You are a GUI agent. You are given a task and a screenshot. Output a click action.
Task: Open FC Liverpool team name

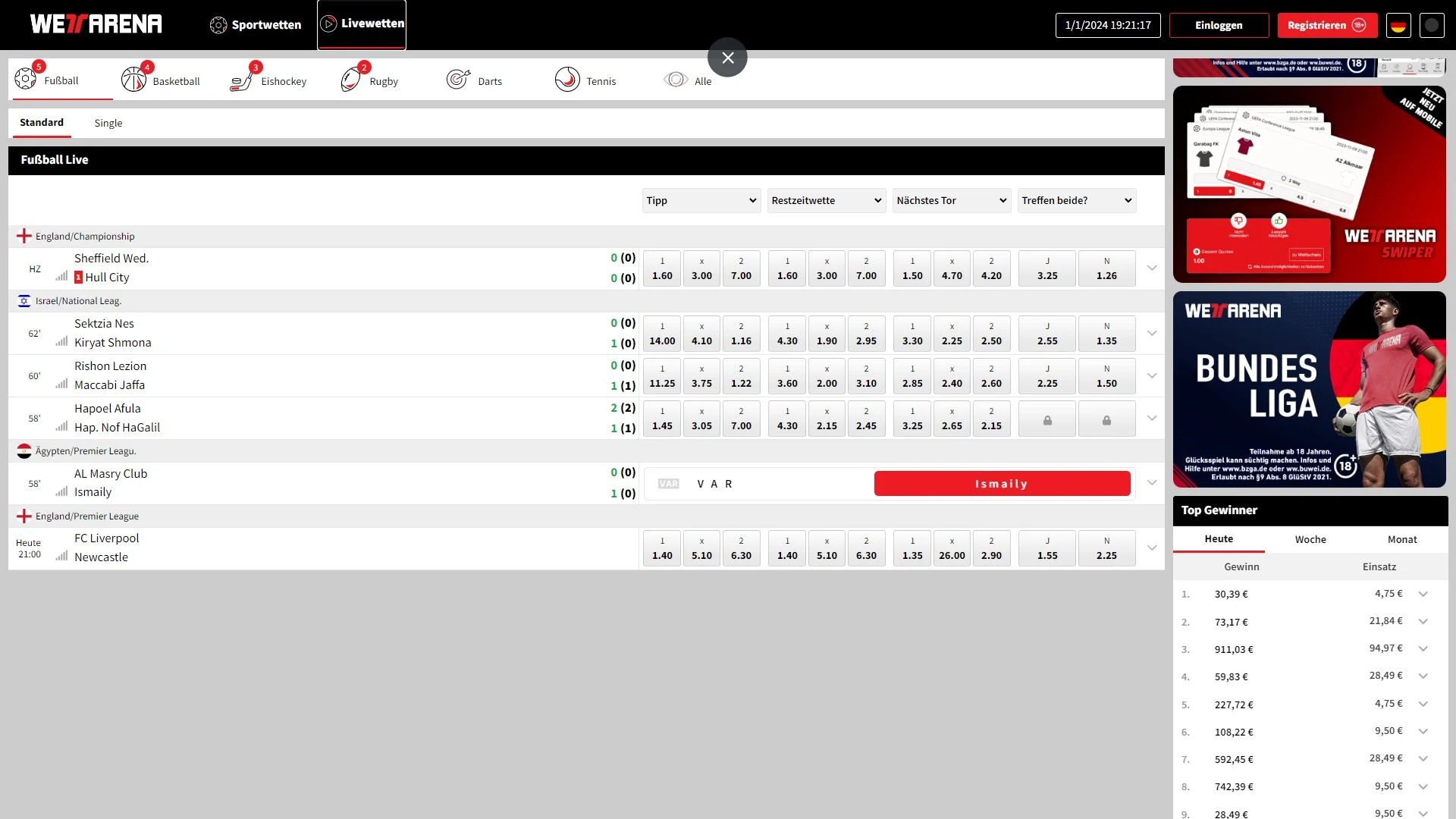pos(107,538)
